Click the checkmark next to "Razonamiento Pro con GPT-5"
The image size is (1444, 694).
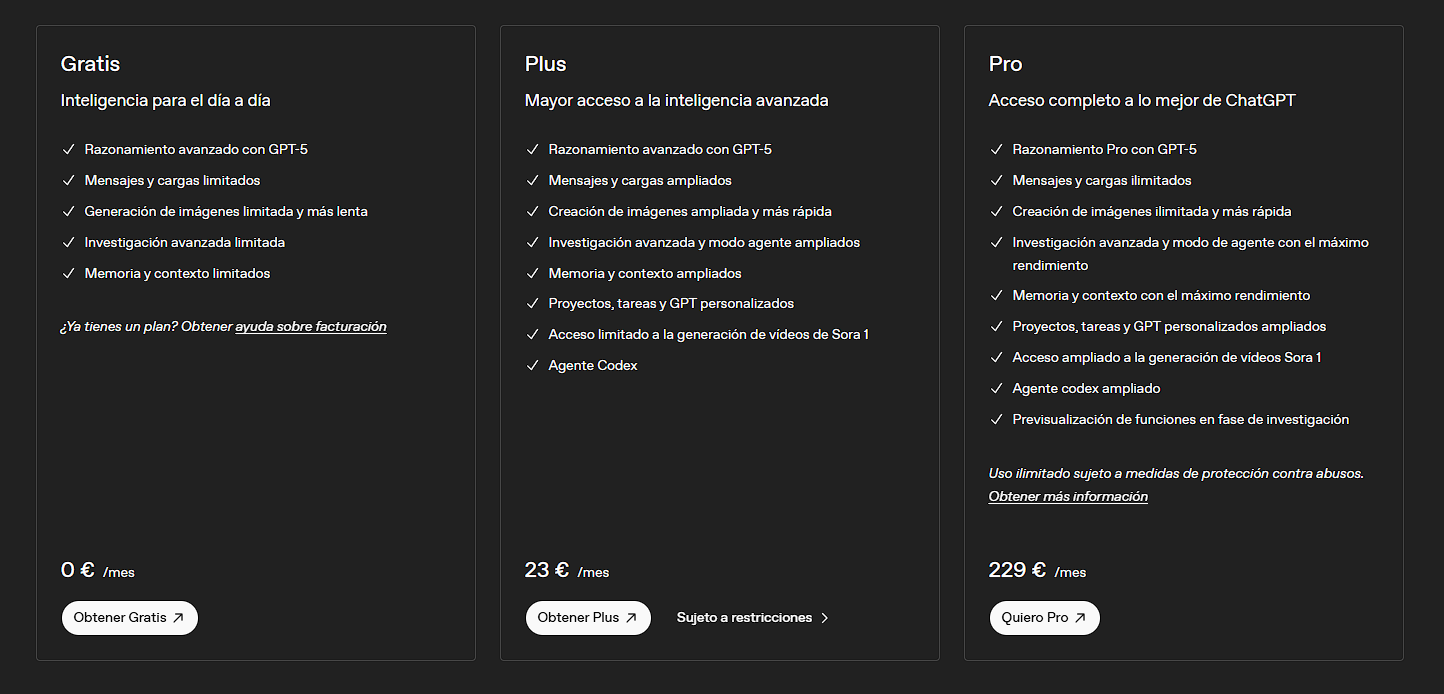click(996, 149)
